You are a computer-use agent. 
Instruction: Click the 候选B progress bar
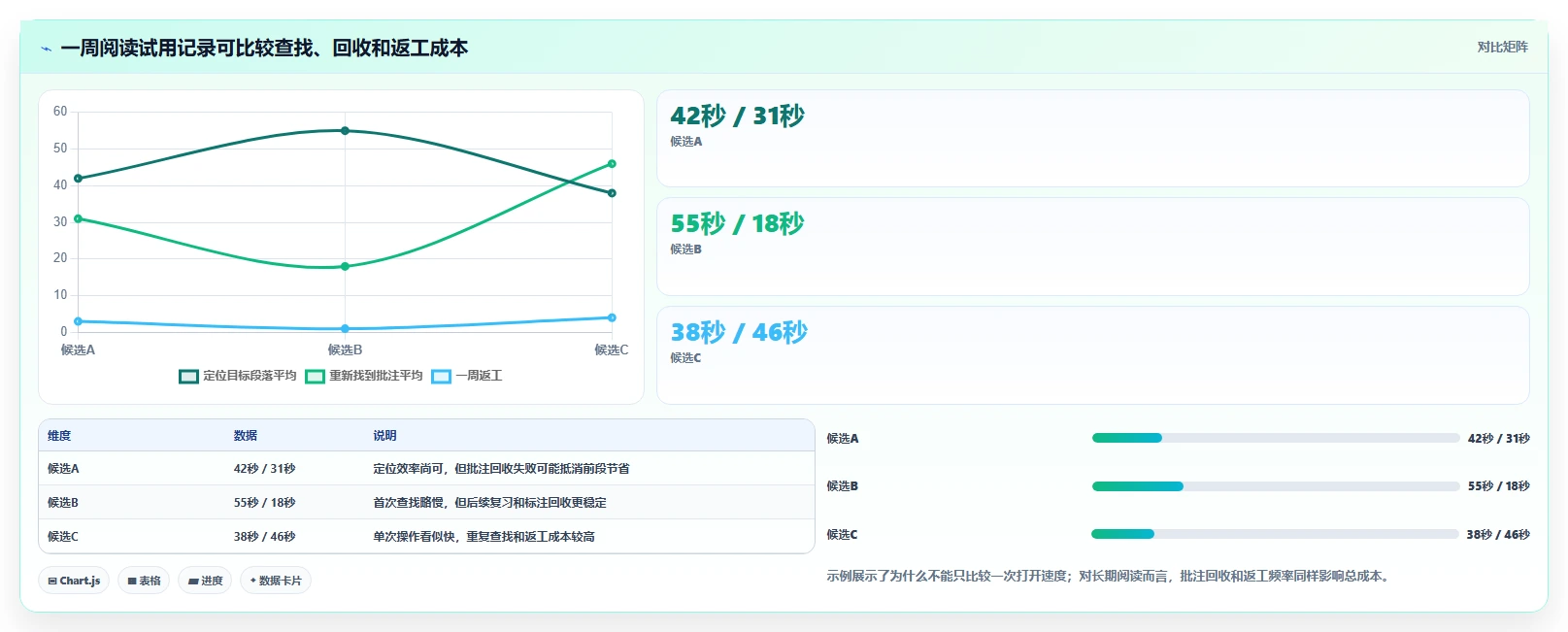point(1276,486)
